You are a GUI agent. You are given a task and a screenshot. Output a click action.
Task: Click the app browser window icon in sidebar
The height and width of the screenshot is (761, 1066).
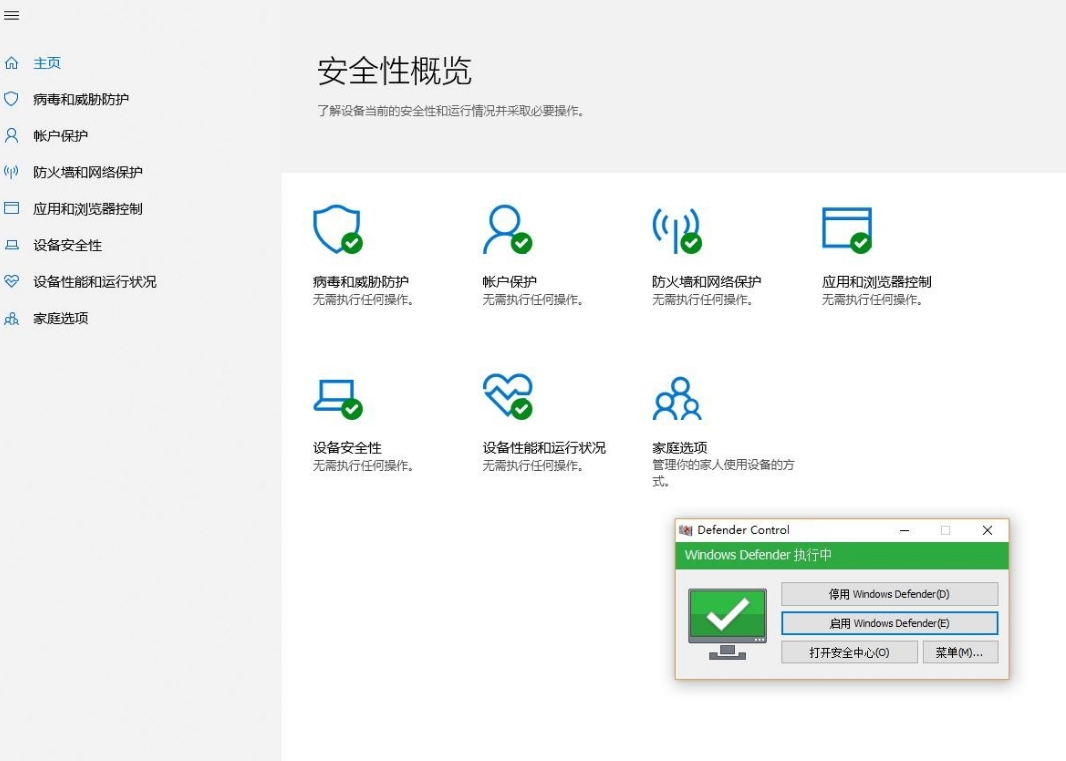pos(12,208)
